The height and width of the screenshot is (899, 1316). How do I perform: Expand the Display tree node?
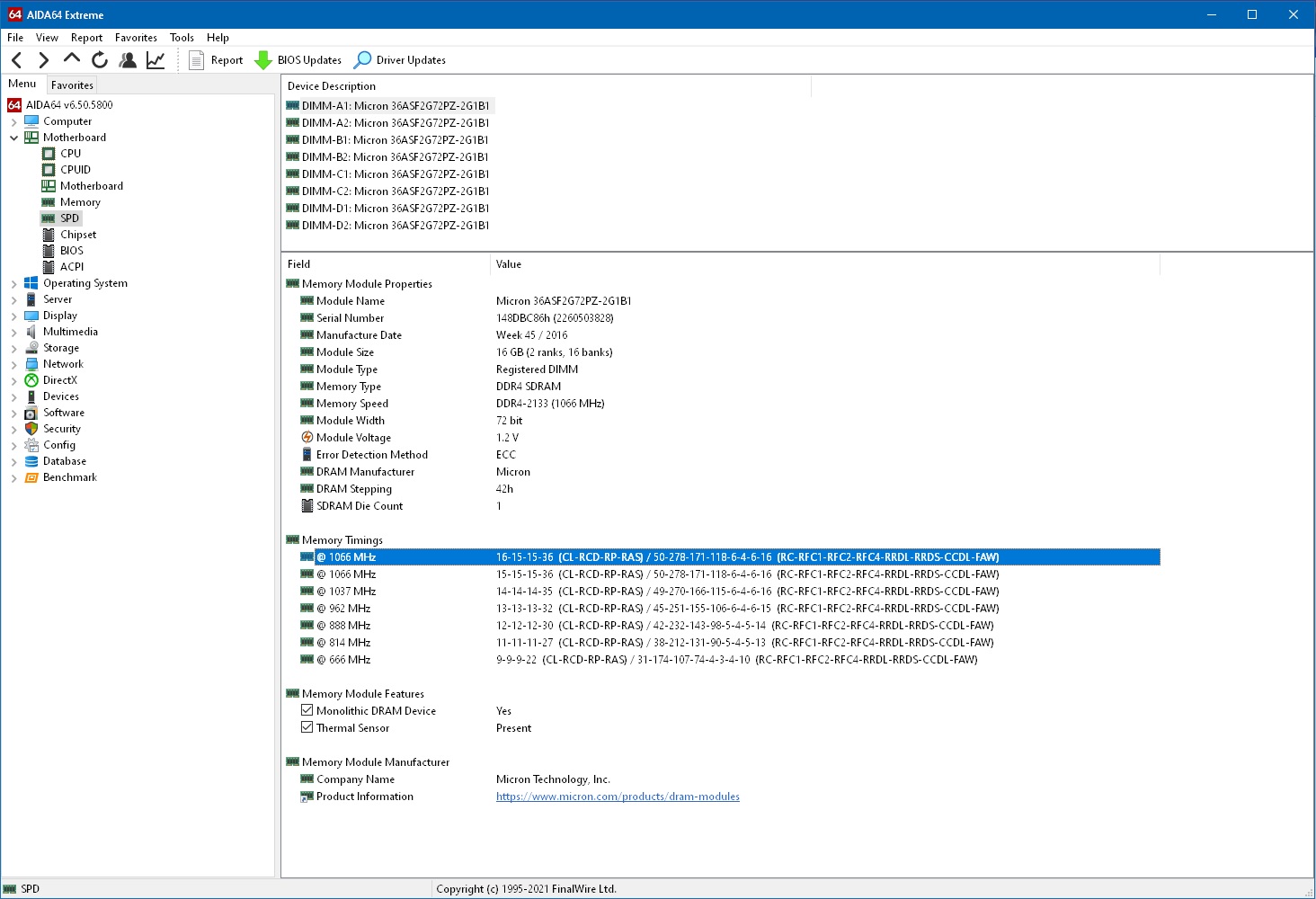point(14,316)
